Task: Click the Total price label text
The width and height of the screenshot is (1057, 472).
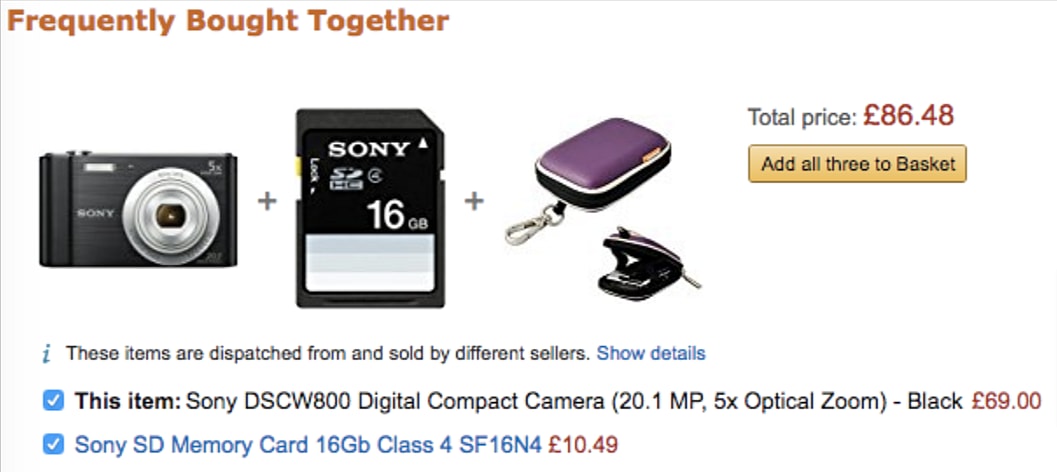Action: tap(802, 118)
